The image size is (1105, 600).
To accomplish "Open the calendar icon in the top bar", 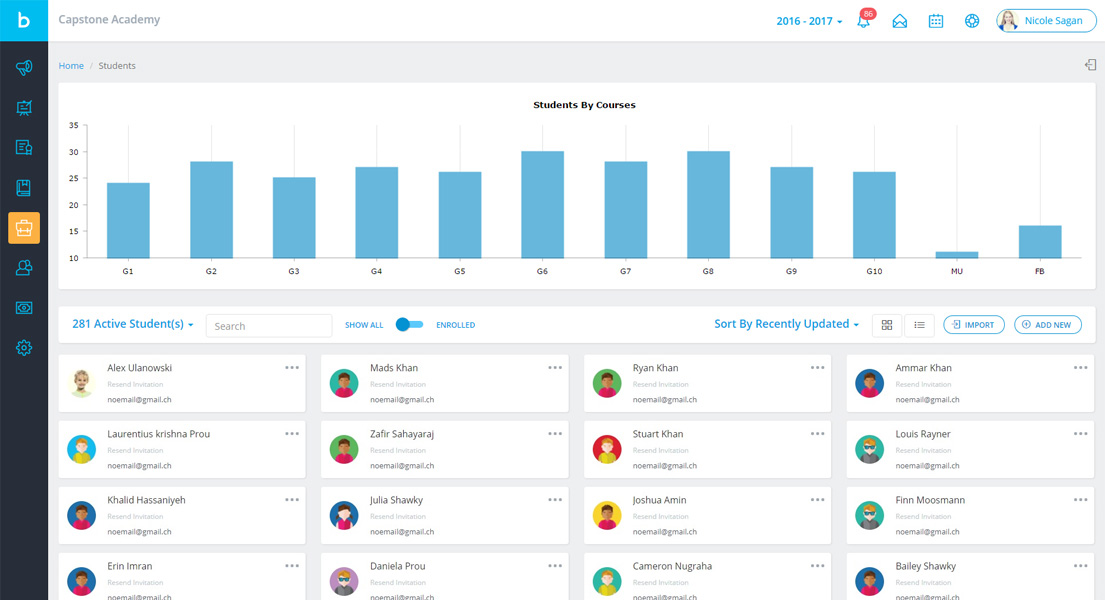I will (936, 20).
